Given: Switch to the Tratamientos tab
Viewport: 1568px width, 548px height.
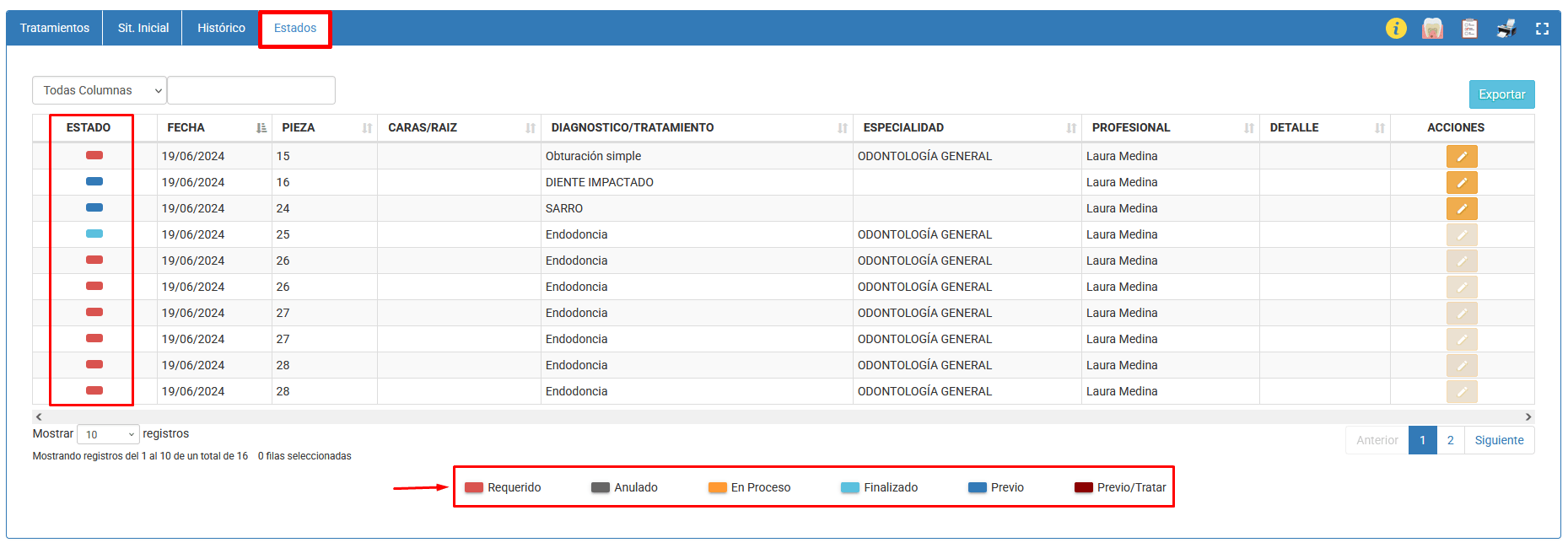Looking at the screenshot, I should (x=55, y=28).
